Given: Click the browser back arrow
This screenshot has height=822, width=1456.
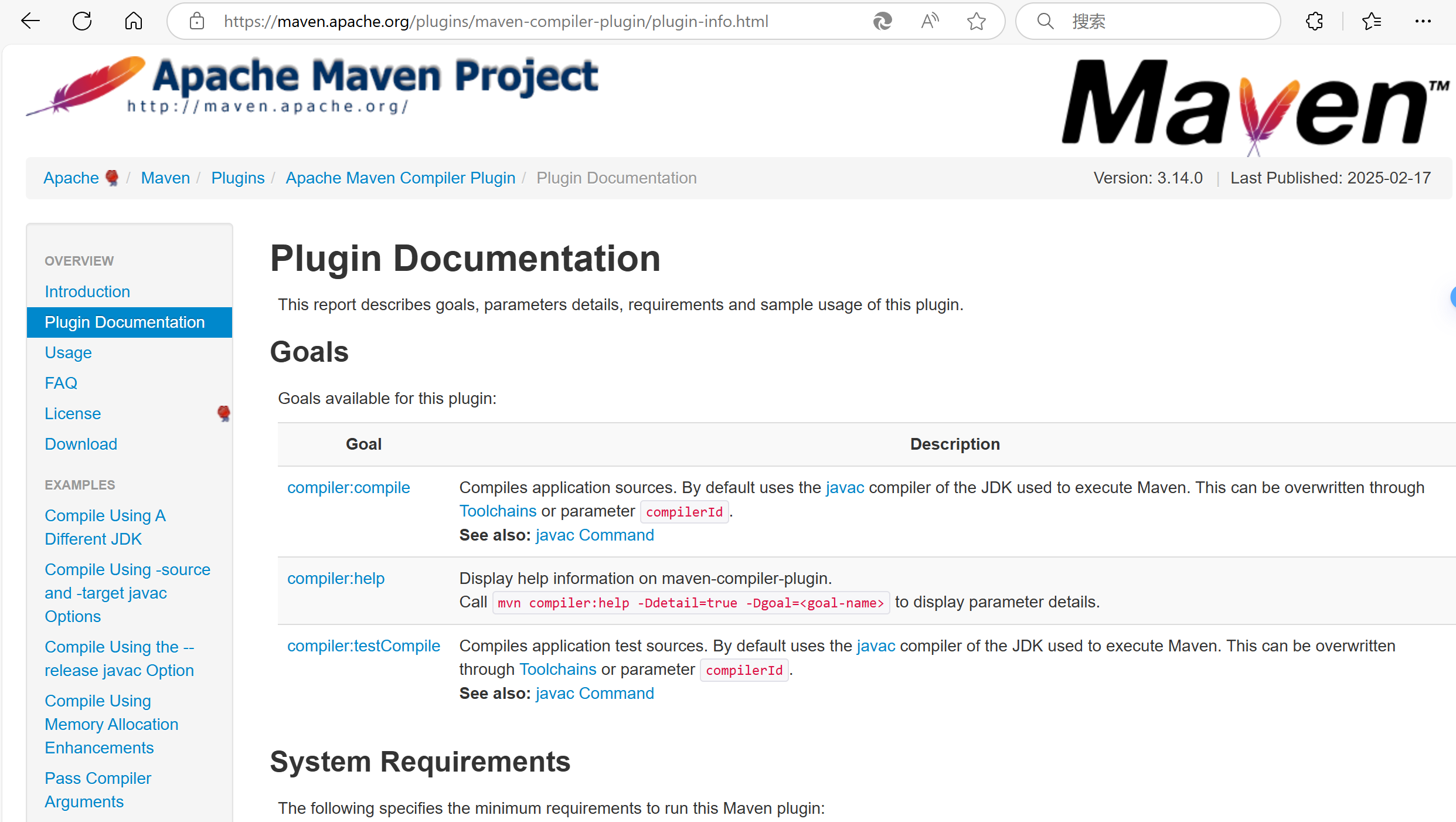Looking at the screenshot, I should 30,22.
